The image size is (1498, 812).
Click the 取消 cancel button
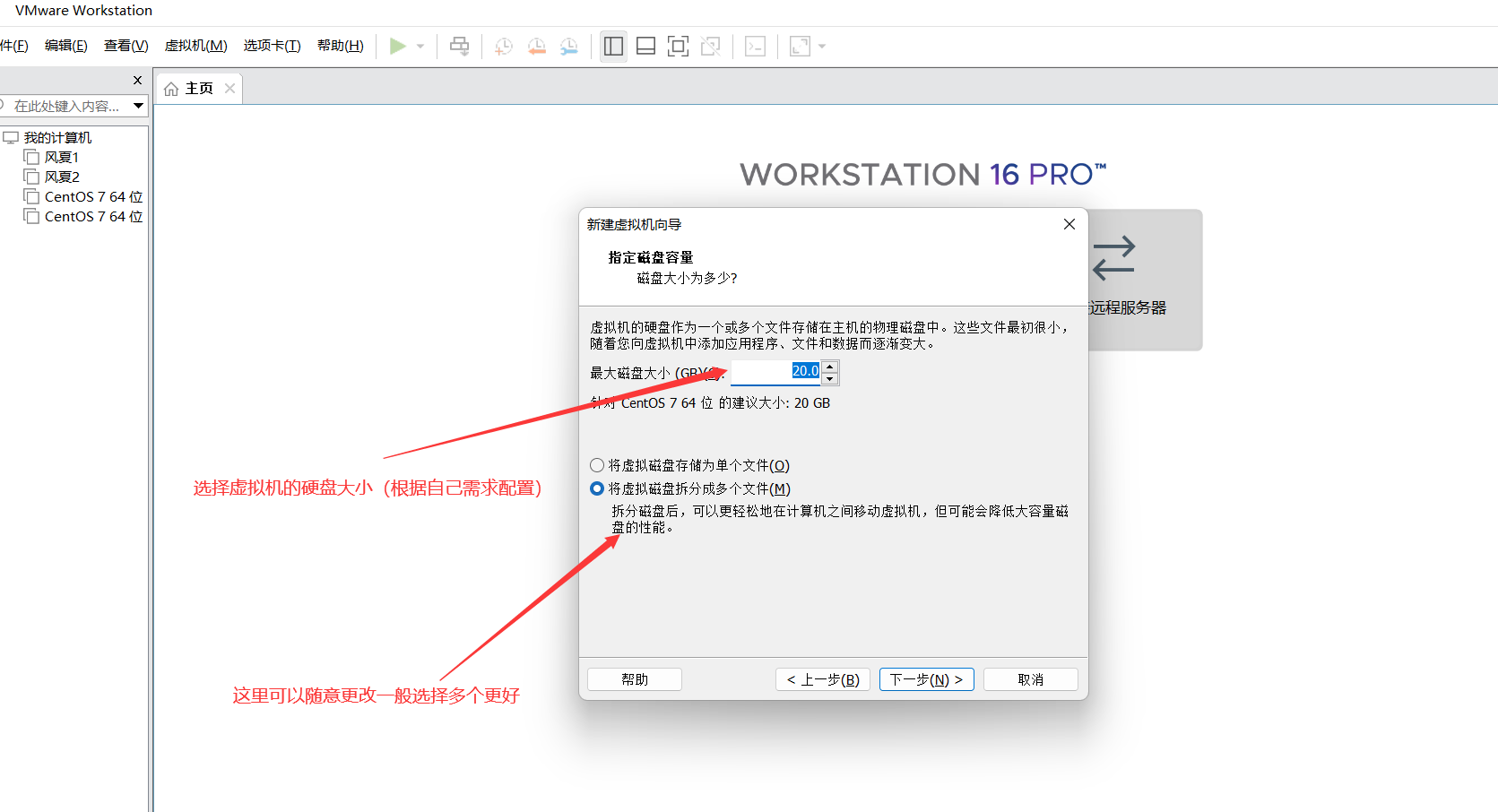coord(1031,679)
